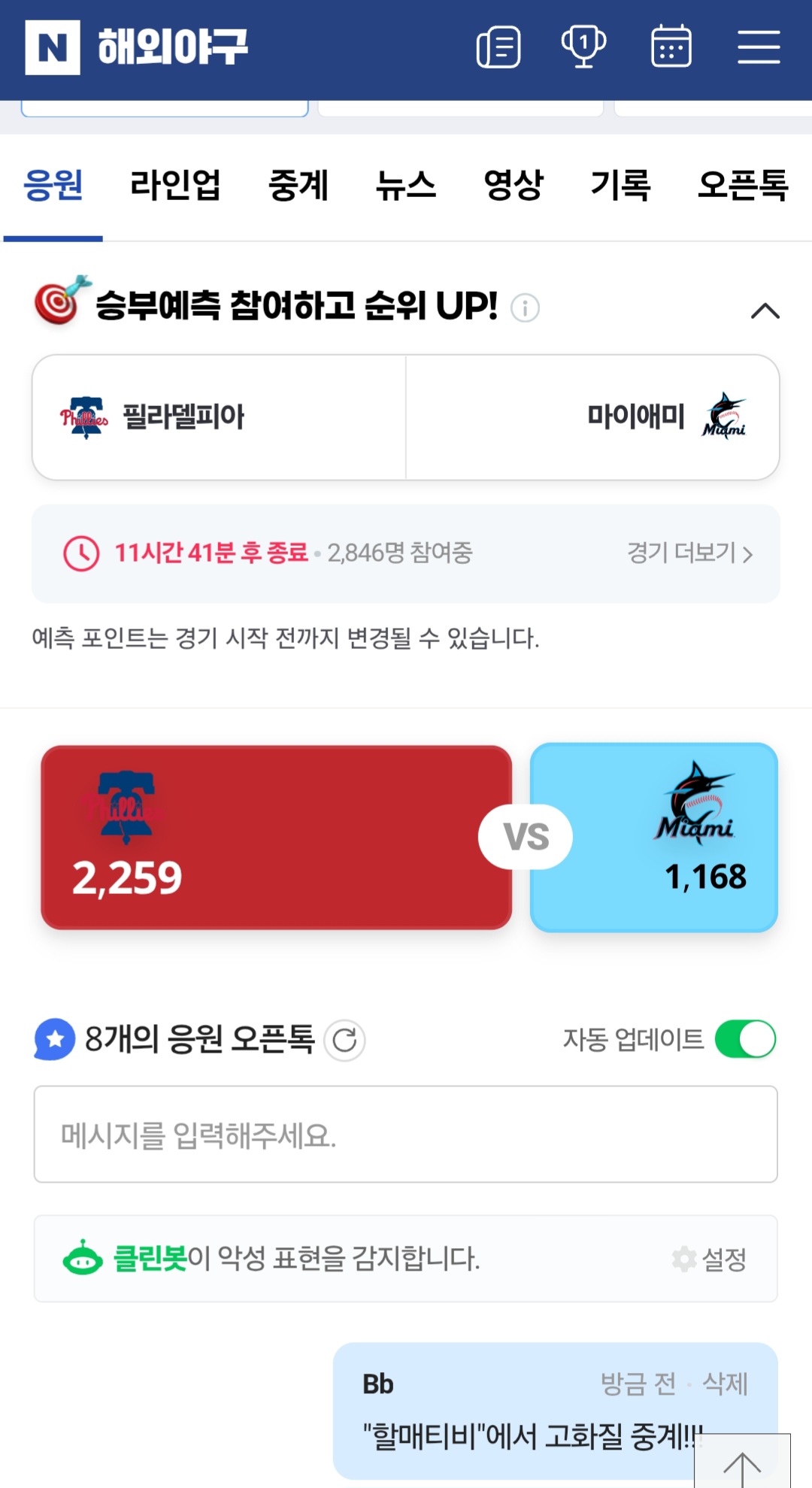The height and width of the screenshot is (1488, 812).
Task: Open 경기 더보기 for more games
Action: 689,553
